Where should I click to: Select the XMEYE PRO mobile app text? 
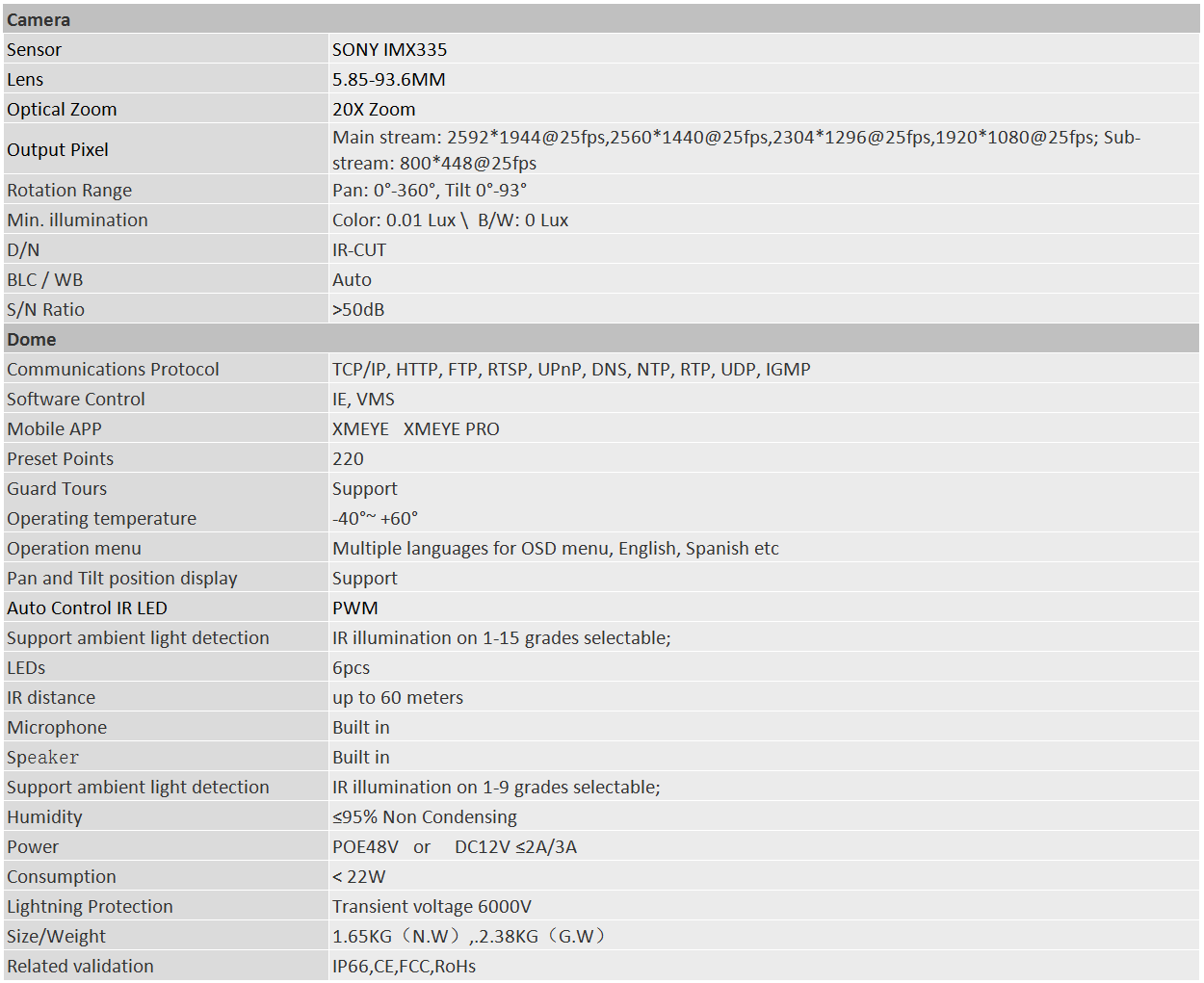tap(451, 428)
